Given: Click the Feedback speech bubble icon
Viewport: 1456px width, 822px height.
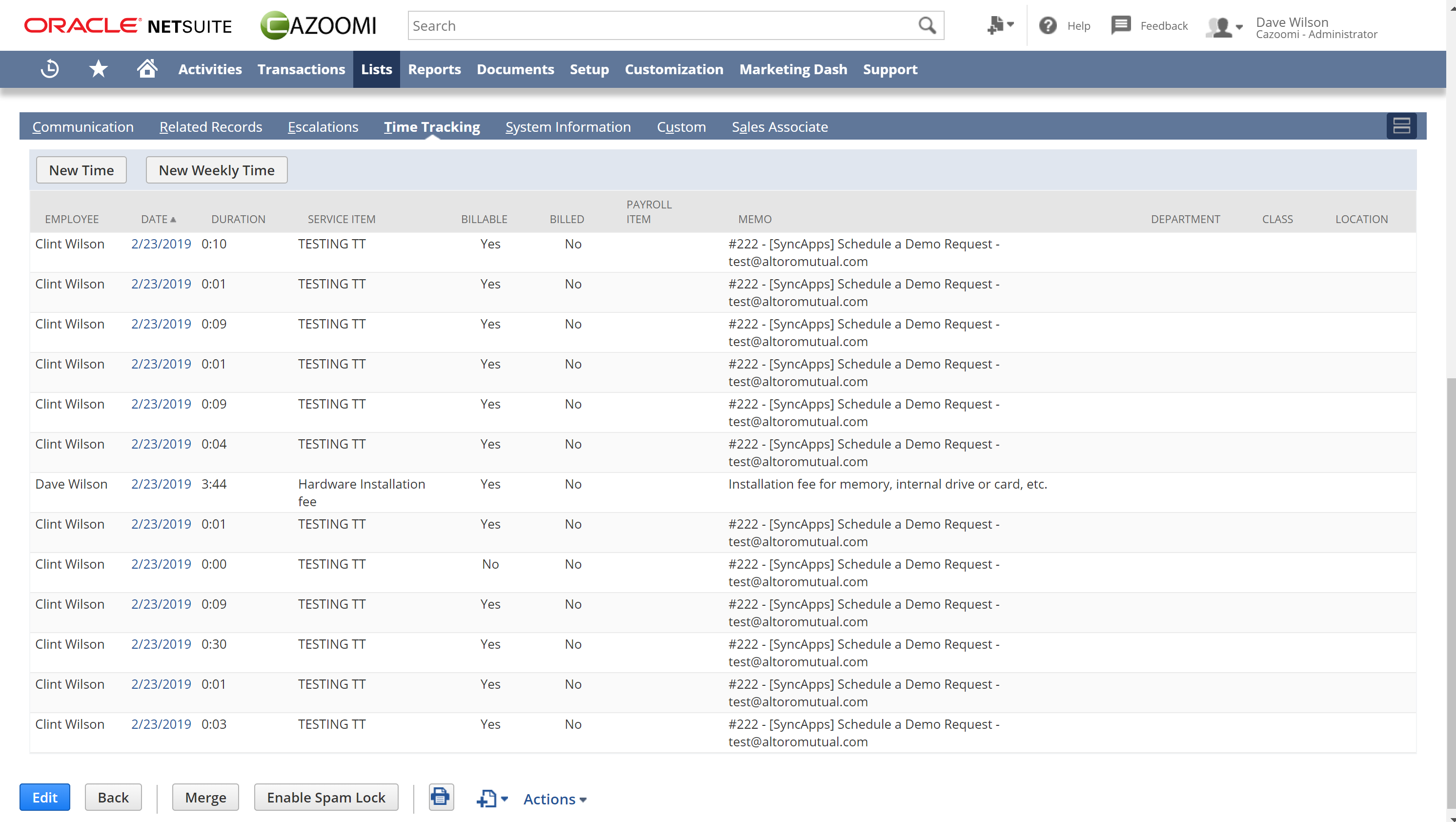Looking at the screenshot, I should tap(1121, 25).
